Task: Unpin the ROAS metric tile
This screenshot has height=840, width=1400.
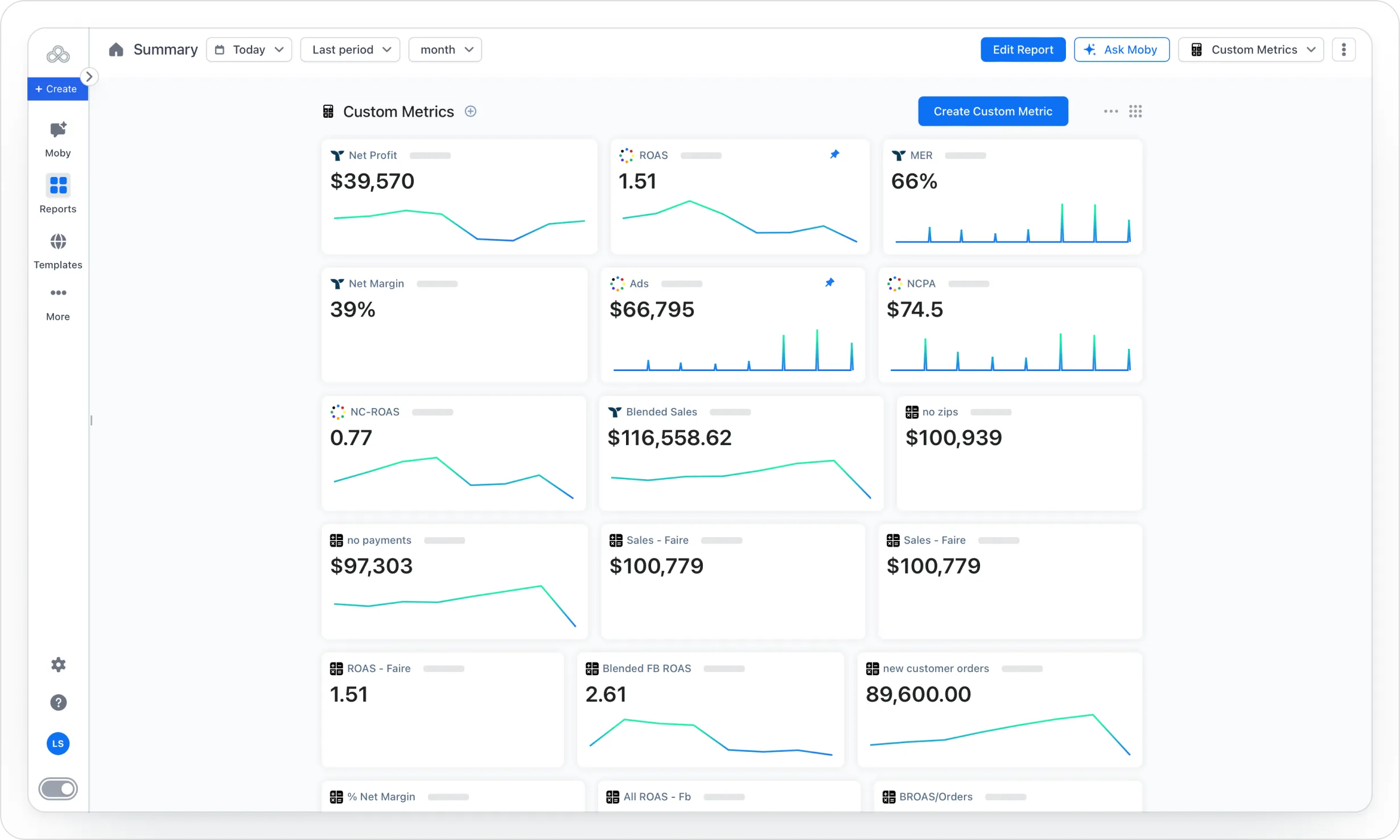Action: 834,154
